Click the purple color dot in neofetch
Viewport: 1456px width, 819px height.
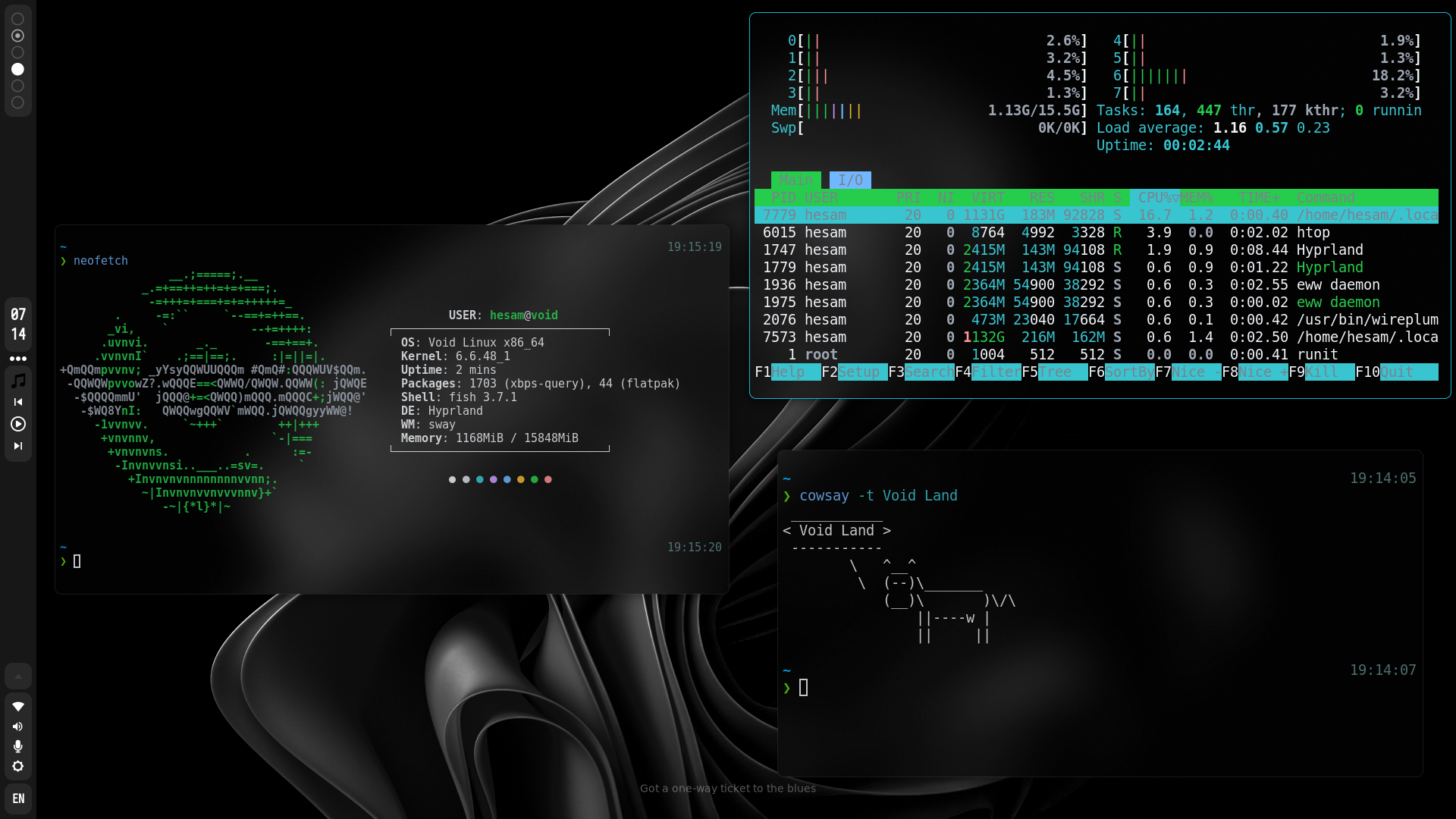(494, 479)
